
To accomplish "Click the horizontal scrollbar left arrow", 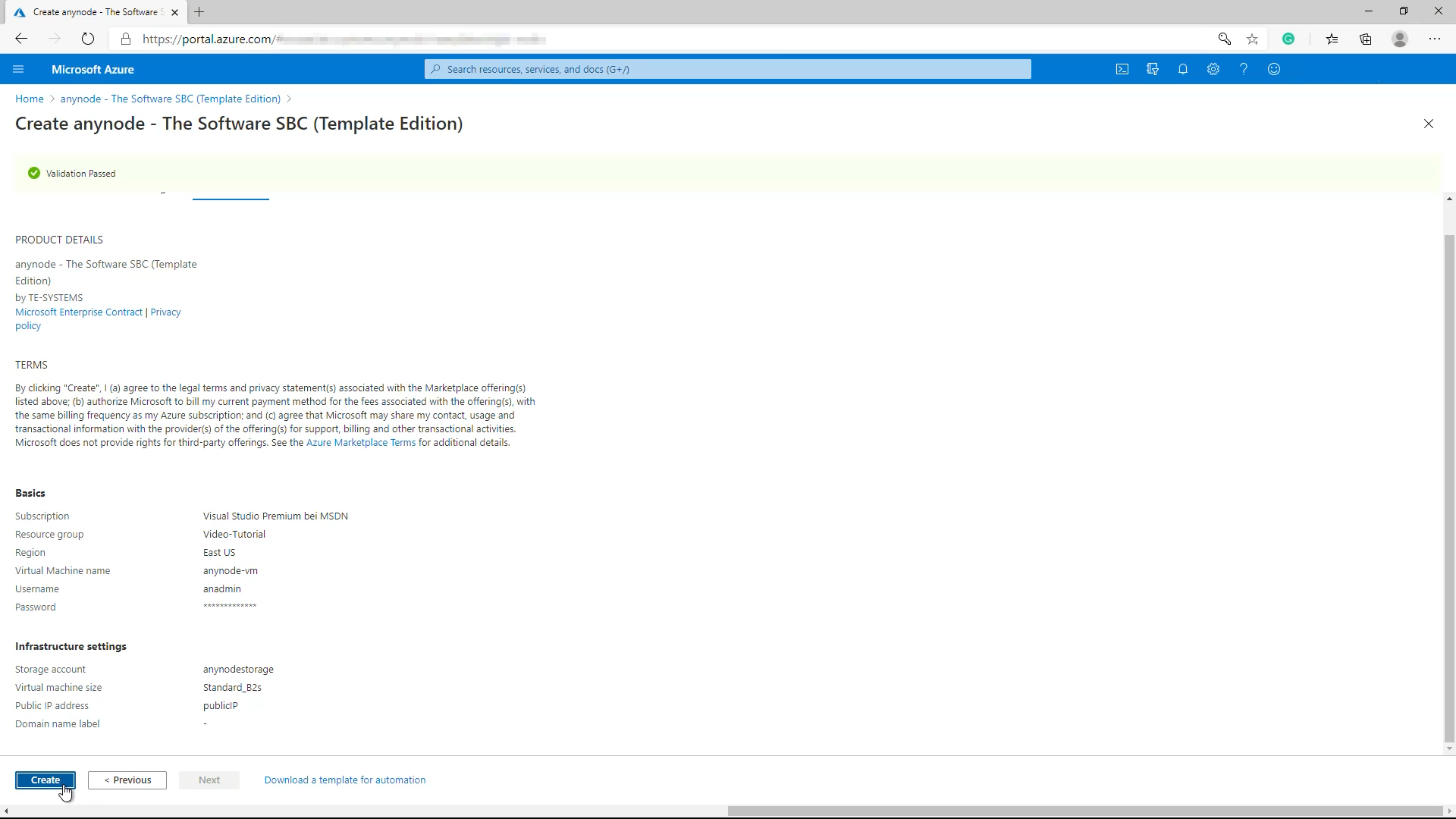I will [x=6, y=811].
